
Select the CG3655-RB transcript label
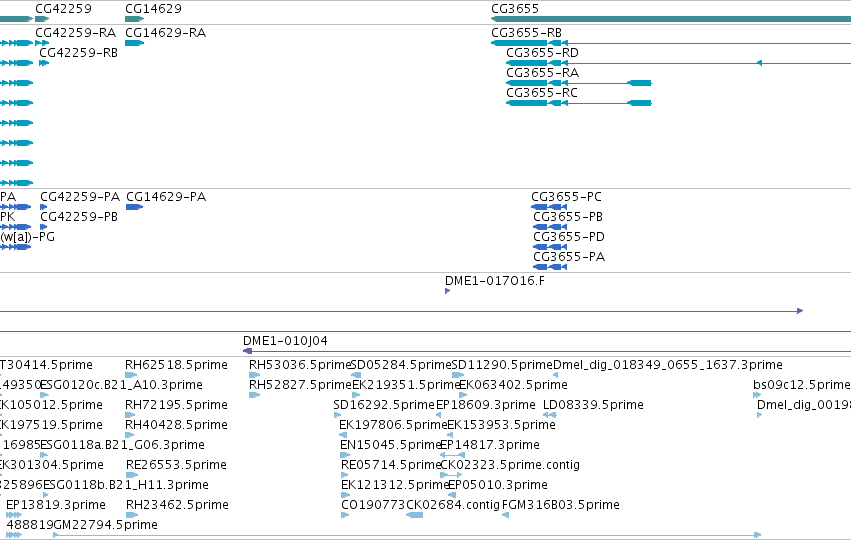[x=526, y=33]
